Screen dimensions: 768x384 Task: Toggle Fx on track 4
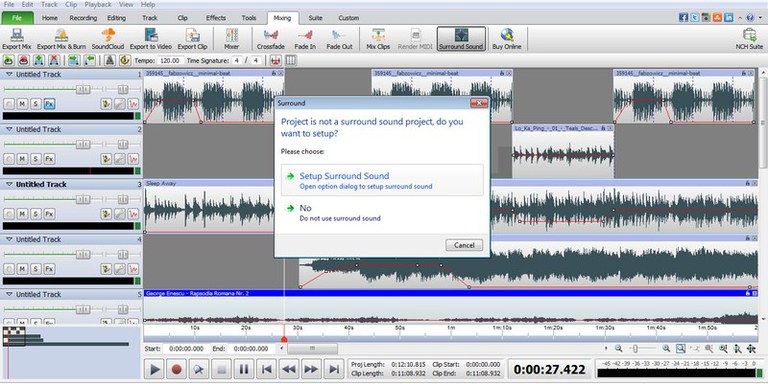click(x=49, y=269)
